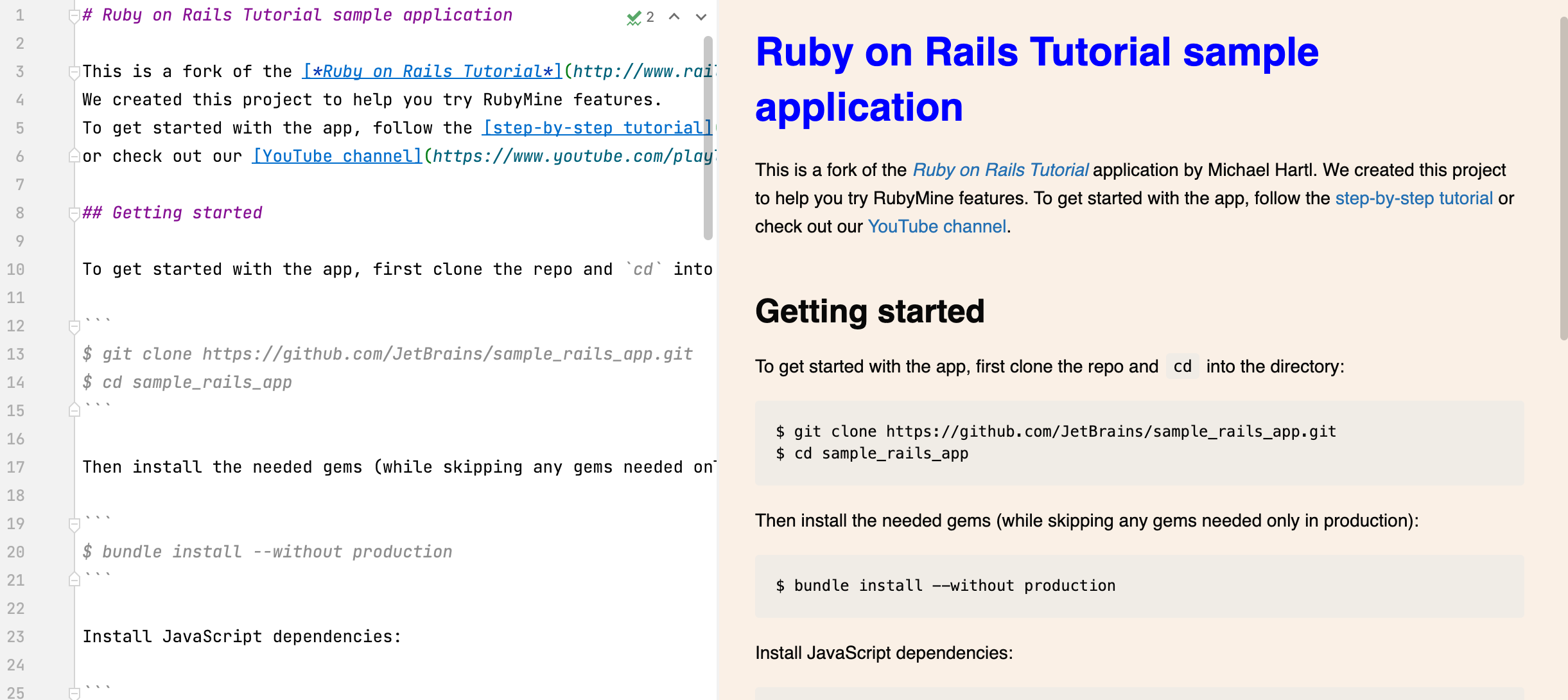Jump to previous problem with the up arrow
The width and height of the screenshot is (1568, 700).
pos(673,17)
